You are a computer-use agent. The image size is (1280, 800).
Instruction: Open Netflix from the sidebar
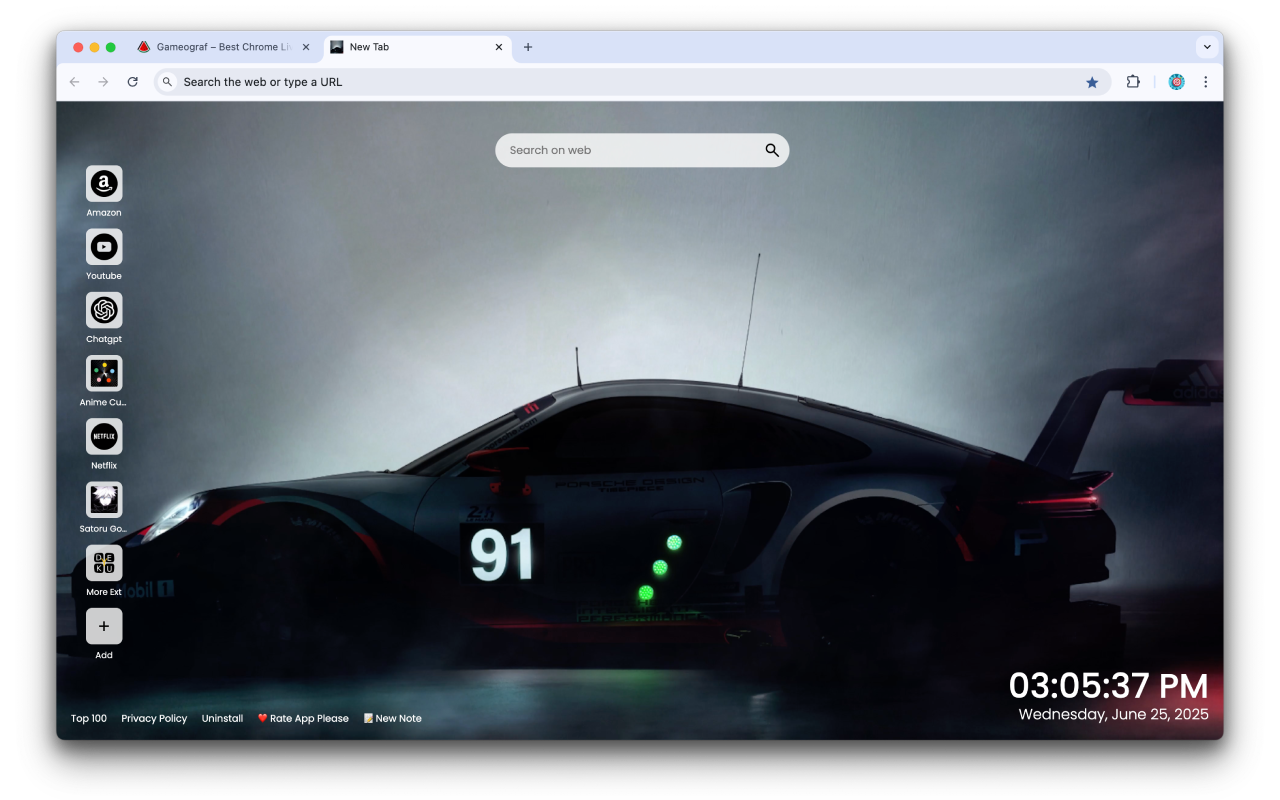point(104,437)
